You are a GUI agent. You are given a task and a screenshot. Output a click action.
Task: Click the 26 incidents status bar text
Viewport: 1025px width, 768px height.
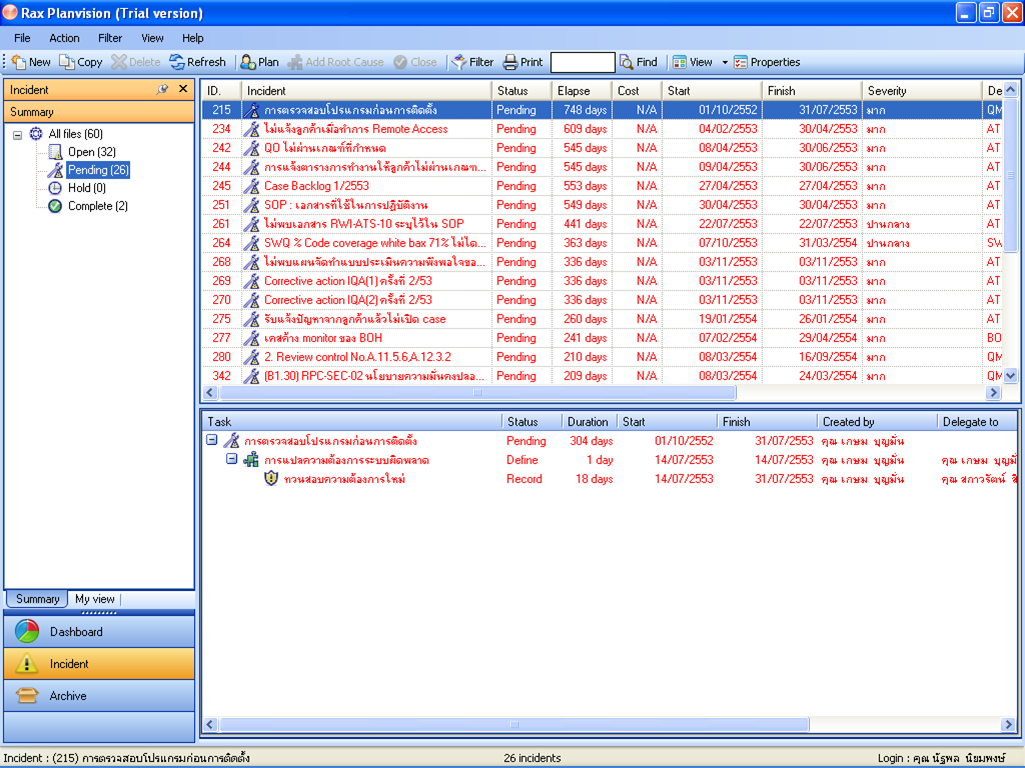pos(532,758)
